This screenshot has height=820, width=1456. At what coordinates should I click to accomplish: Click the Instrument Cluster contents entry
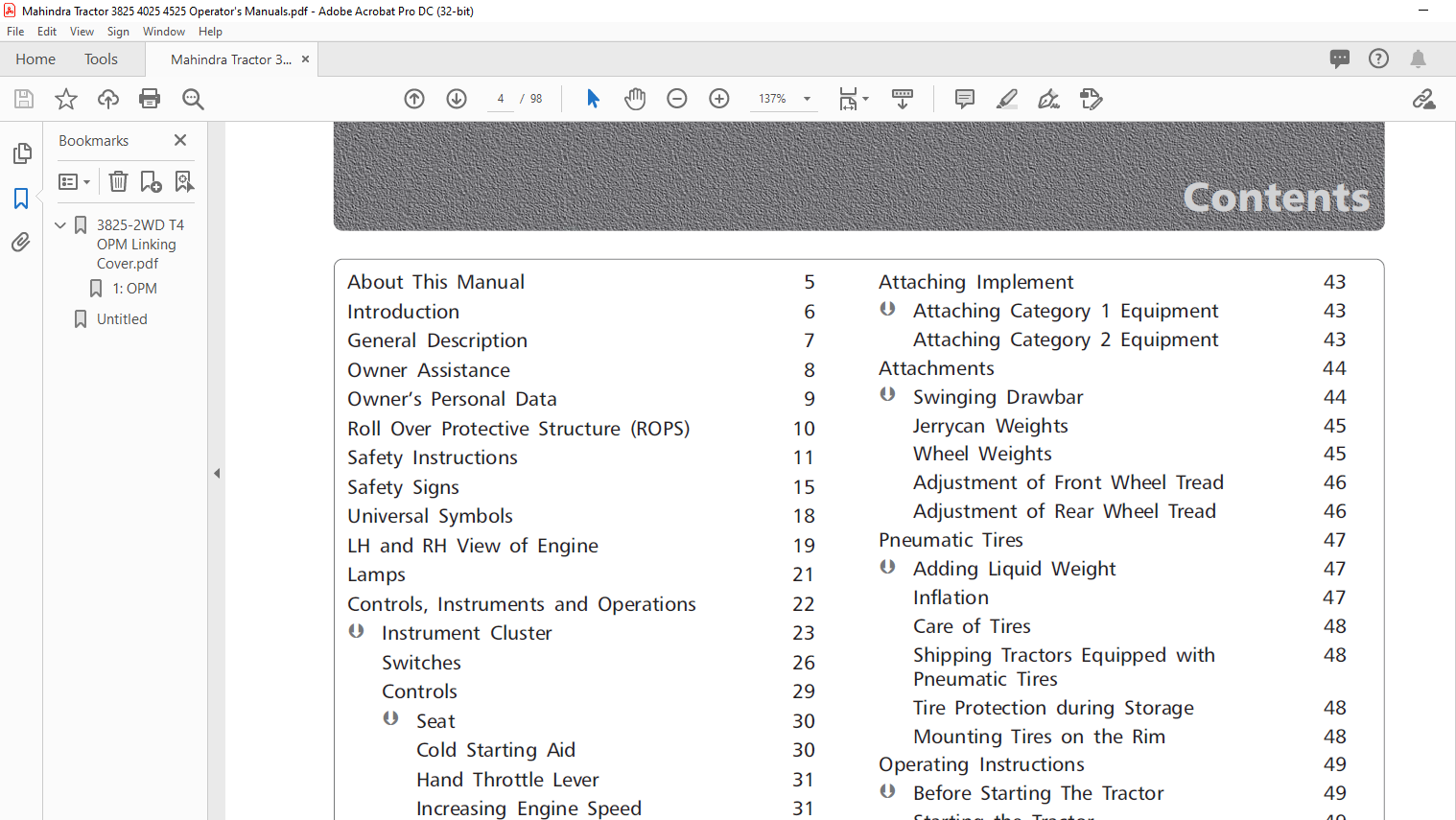point(466,633)
